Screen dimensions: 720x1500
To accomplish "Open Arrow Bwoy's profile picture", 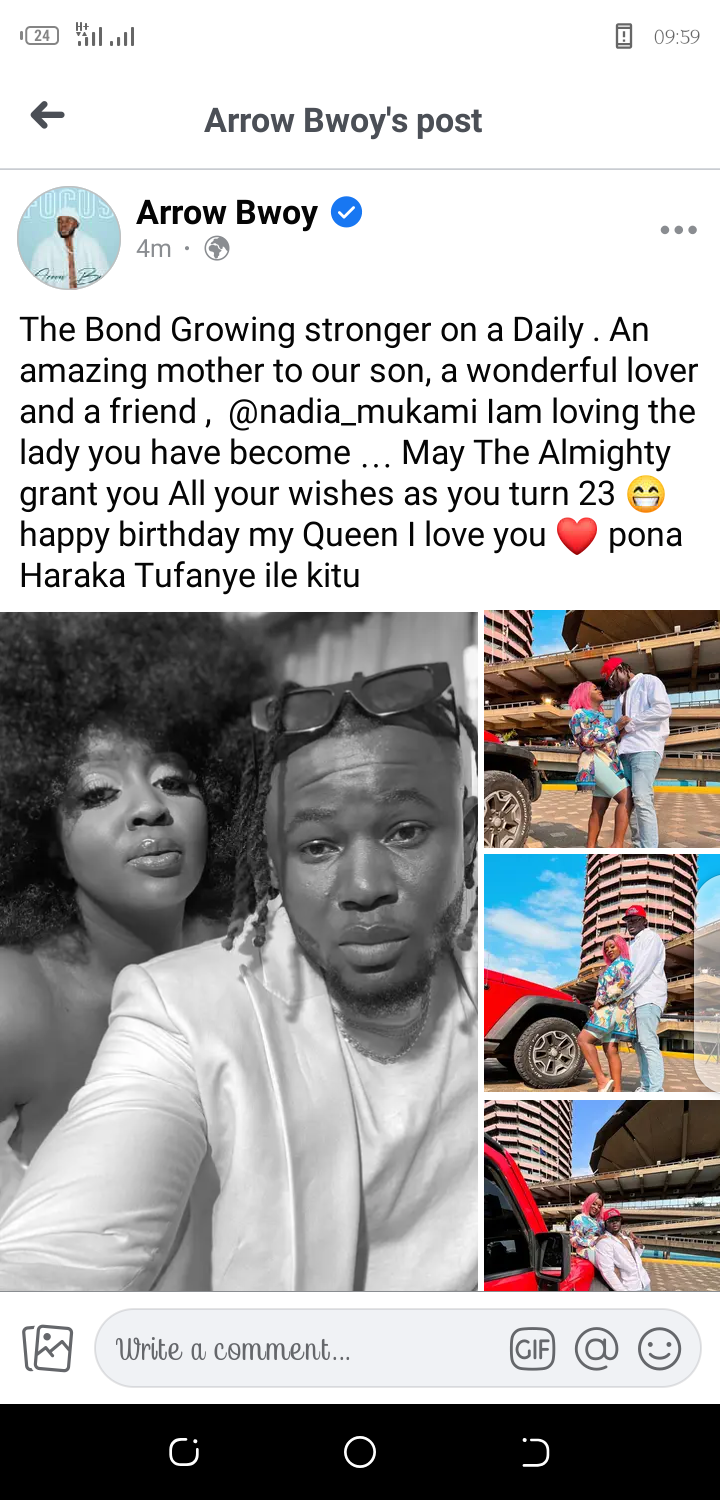I will tap(69, 238).
